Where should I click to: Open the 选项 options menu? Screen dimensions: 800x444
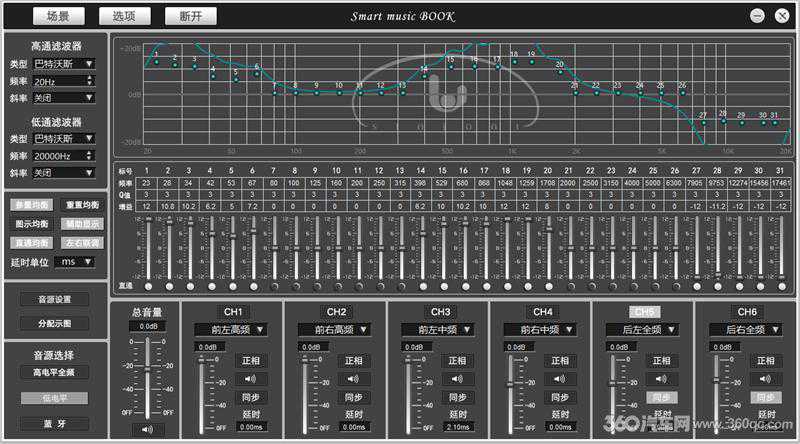[124, 16]
